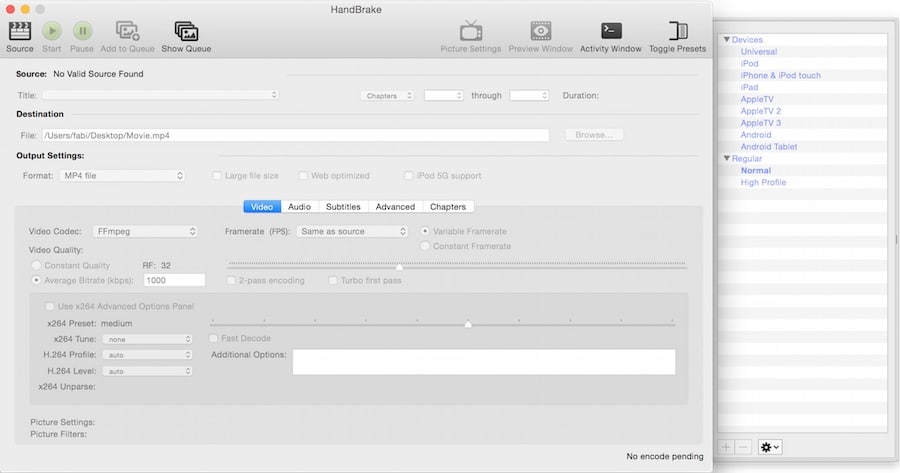Screen dimensions: 900x473
Task: Open the Chapters range type dropdown
Action: 388,96
